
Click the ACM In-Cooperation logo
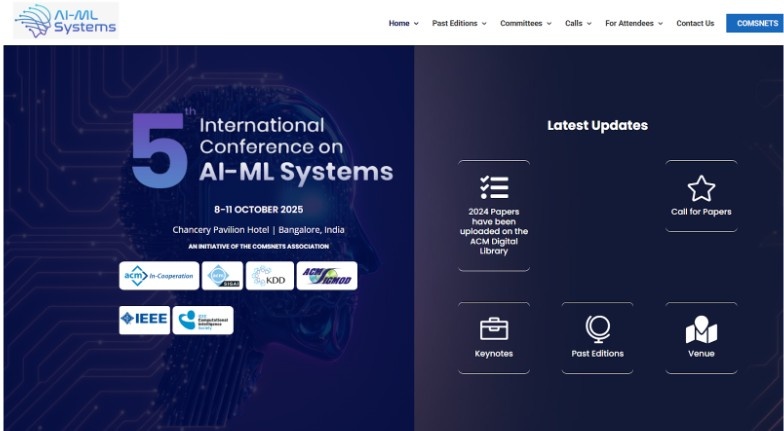(159, 276)
